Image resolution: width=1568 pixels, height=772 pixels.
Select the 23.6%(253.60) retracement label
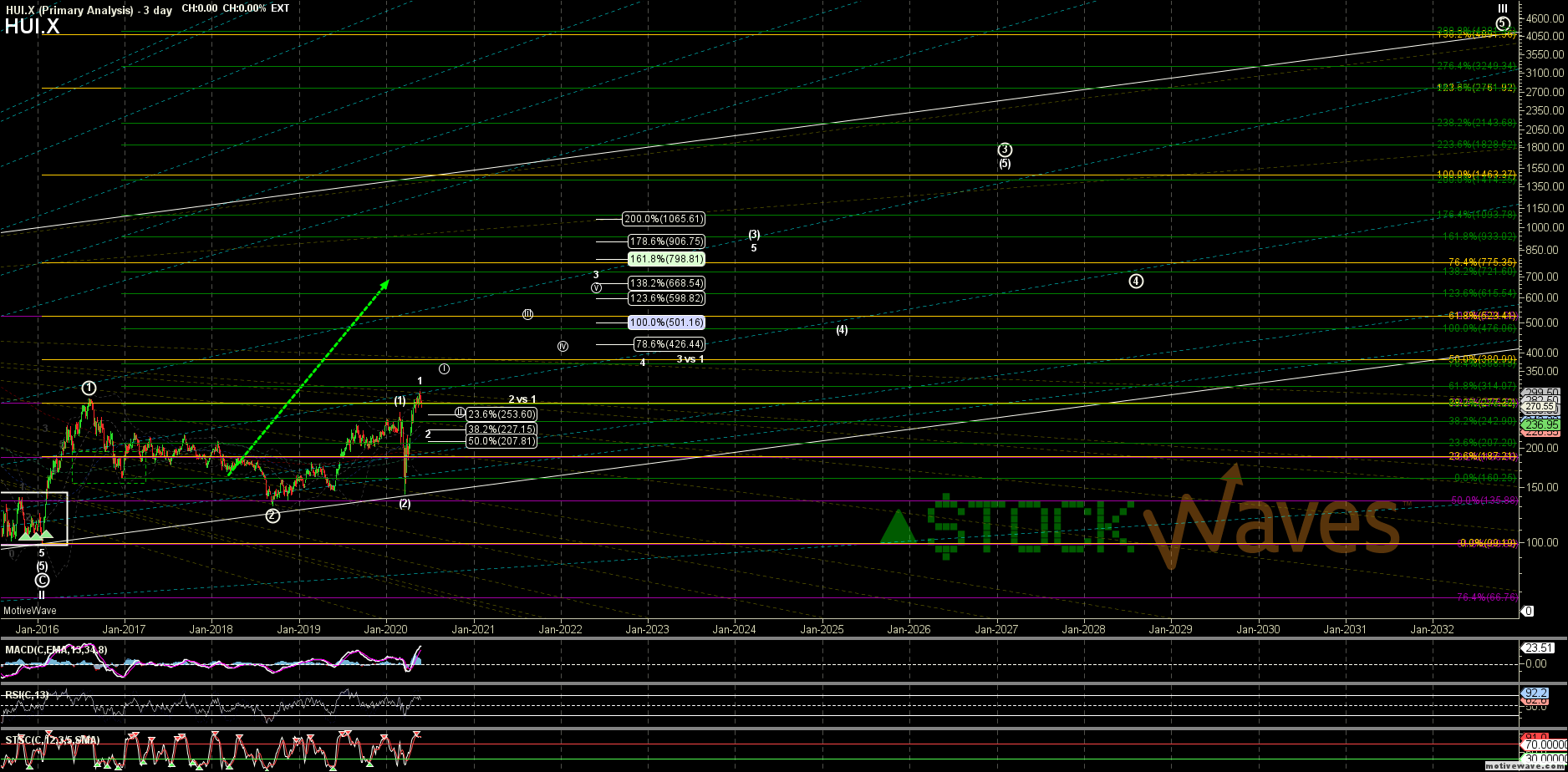coord(501,414)
